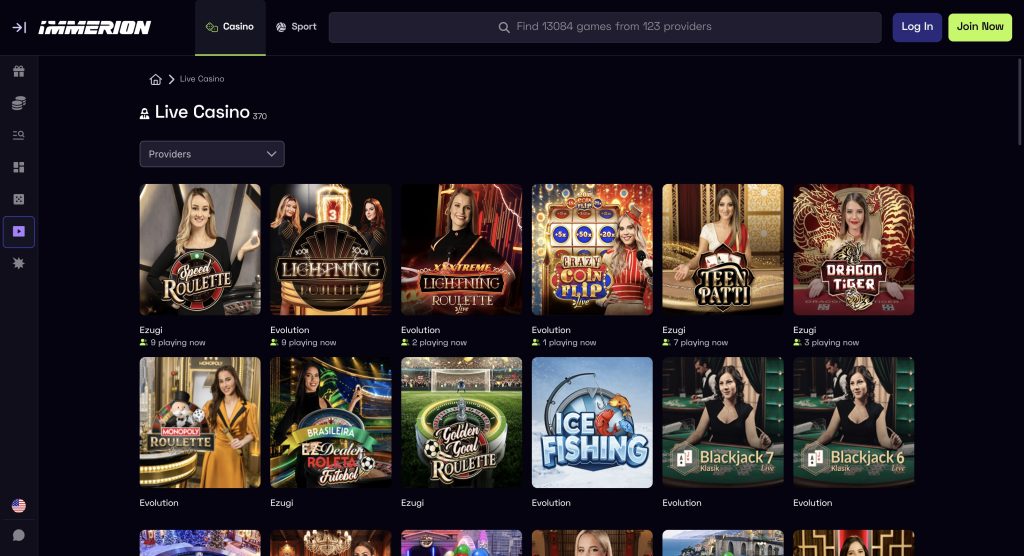Open Blackjack 7 Klasik thumbnail
This screenshot has width=1024, height=556.
coord(722,422)
